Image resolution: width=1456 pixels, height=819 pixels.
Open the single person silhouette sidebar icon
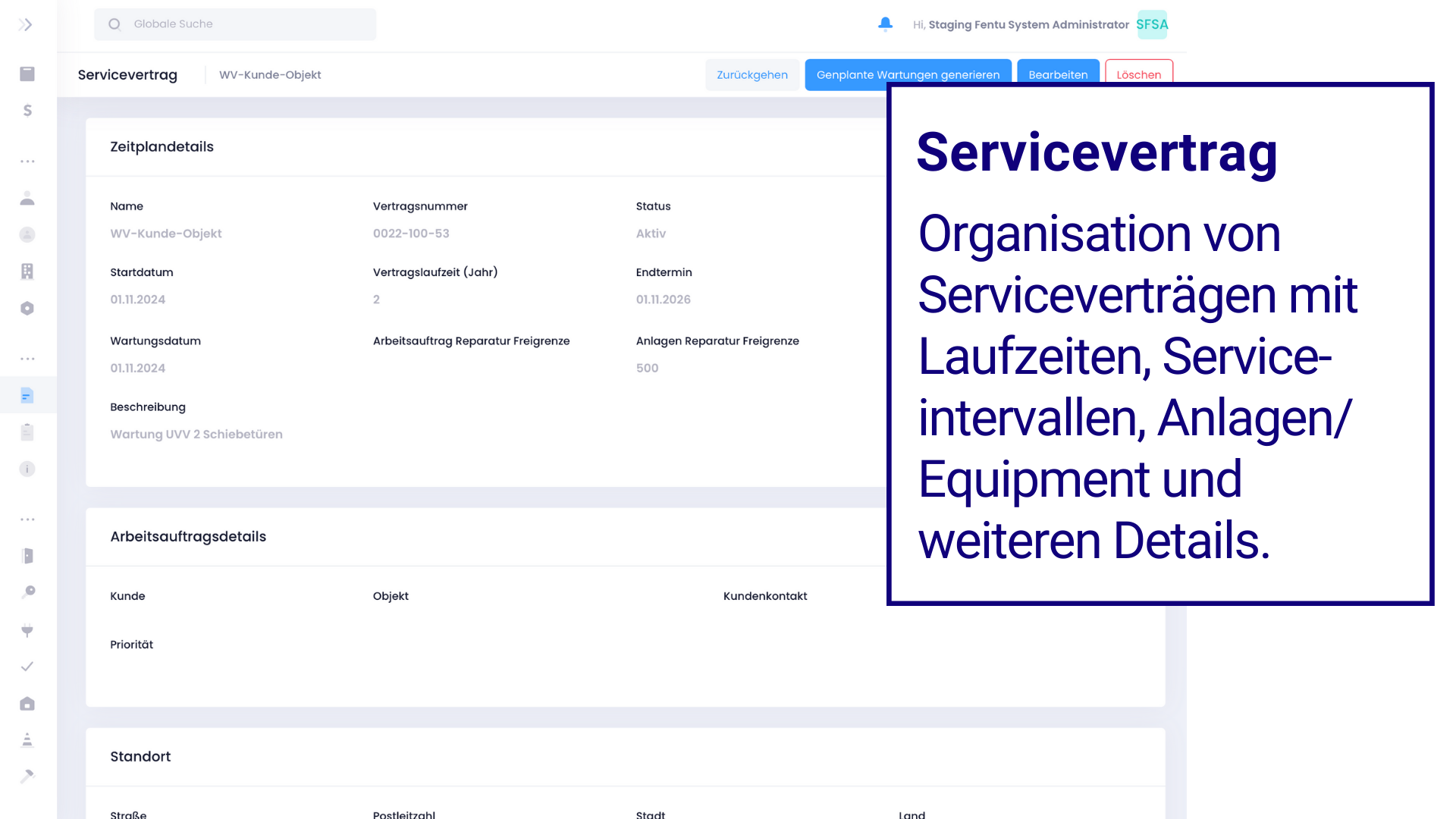(27, 198)
